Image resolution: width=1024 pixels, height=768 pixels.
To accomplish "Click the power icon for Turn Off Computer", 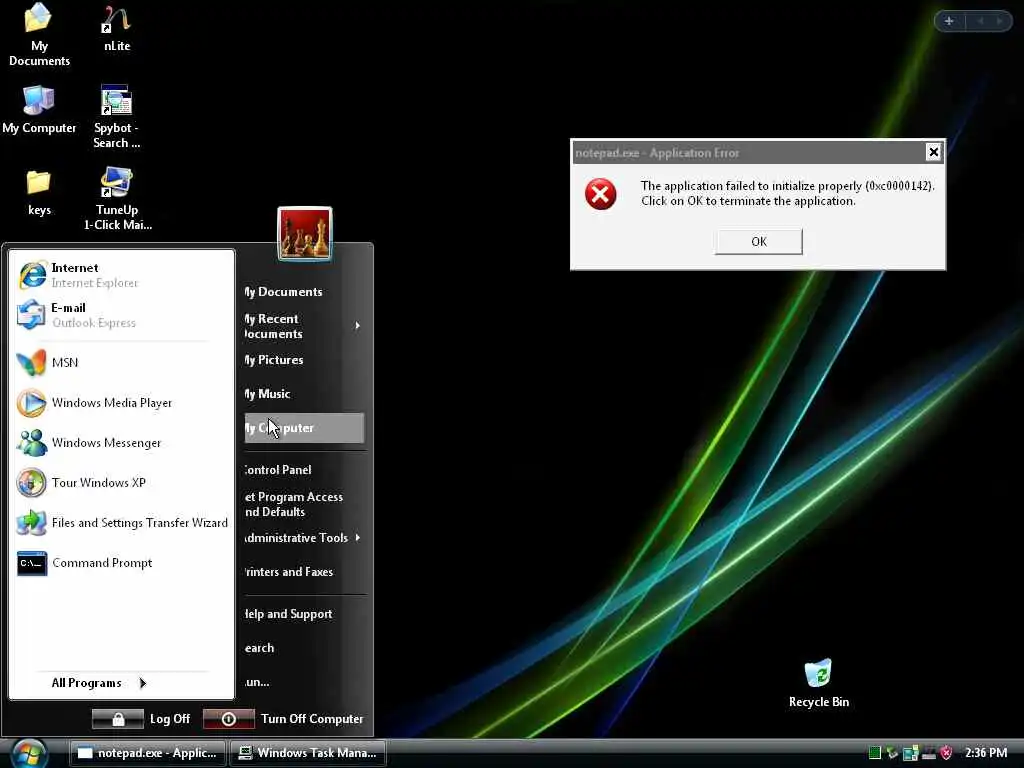I will tap(229, 719).
